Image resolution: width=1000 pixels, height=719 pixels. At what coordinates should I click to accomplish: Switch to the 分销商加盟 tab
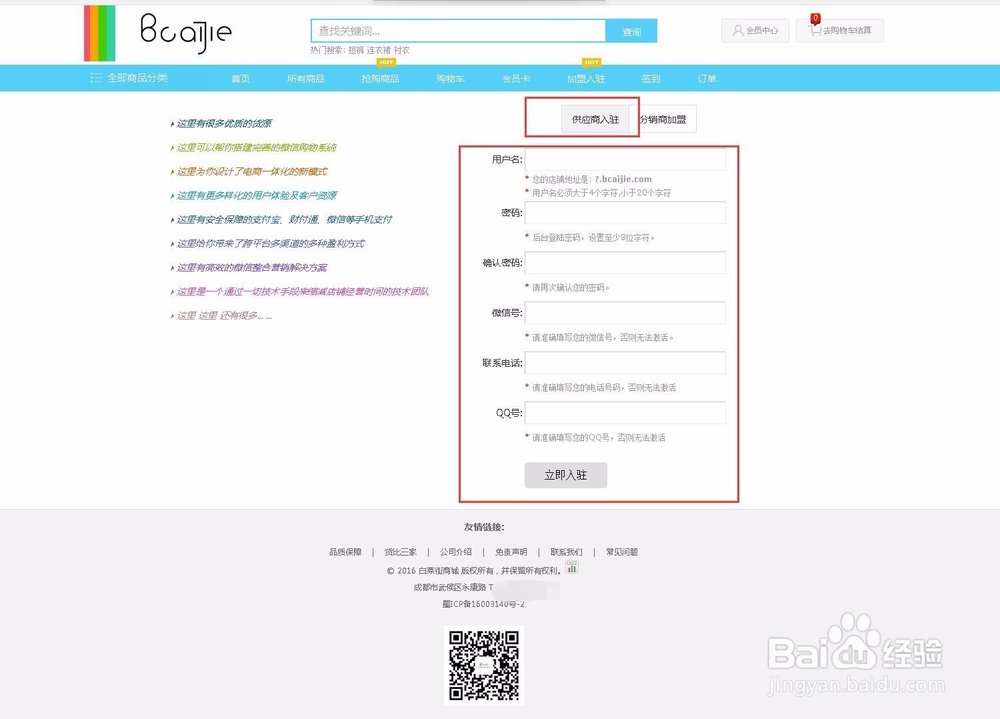(x=663, y=119)
